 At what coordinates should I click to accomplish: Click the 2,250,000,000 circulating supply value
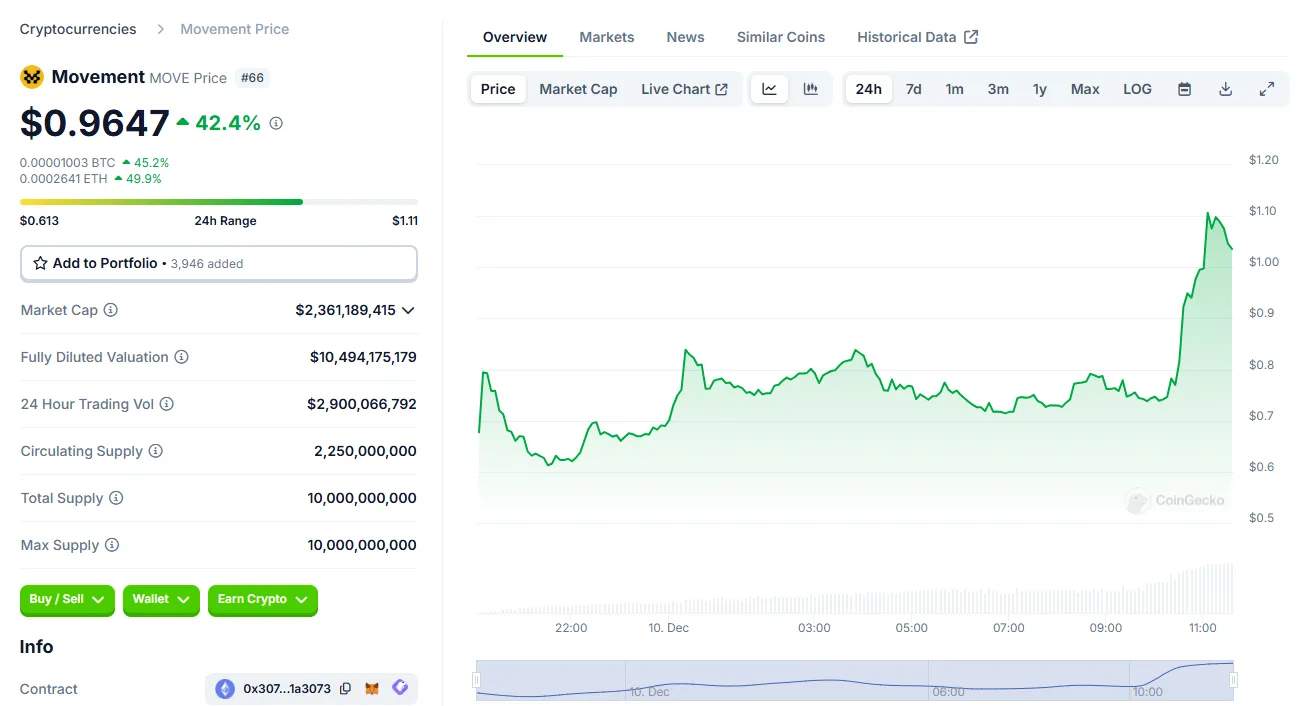point(365,451)
